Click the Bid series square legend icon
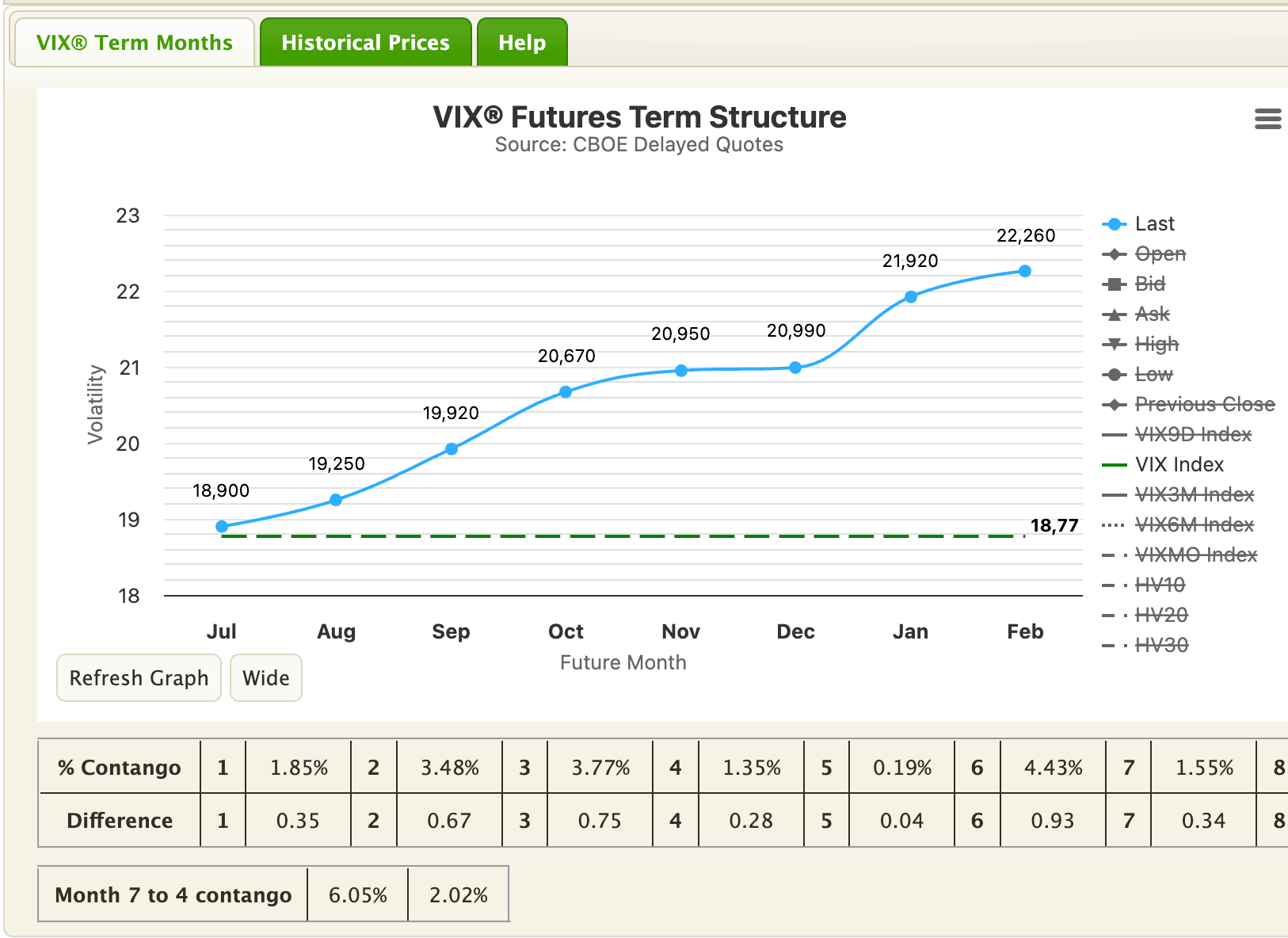 click(1114, 284)
